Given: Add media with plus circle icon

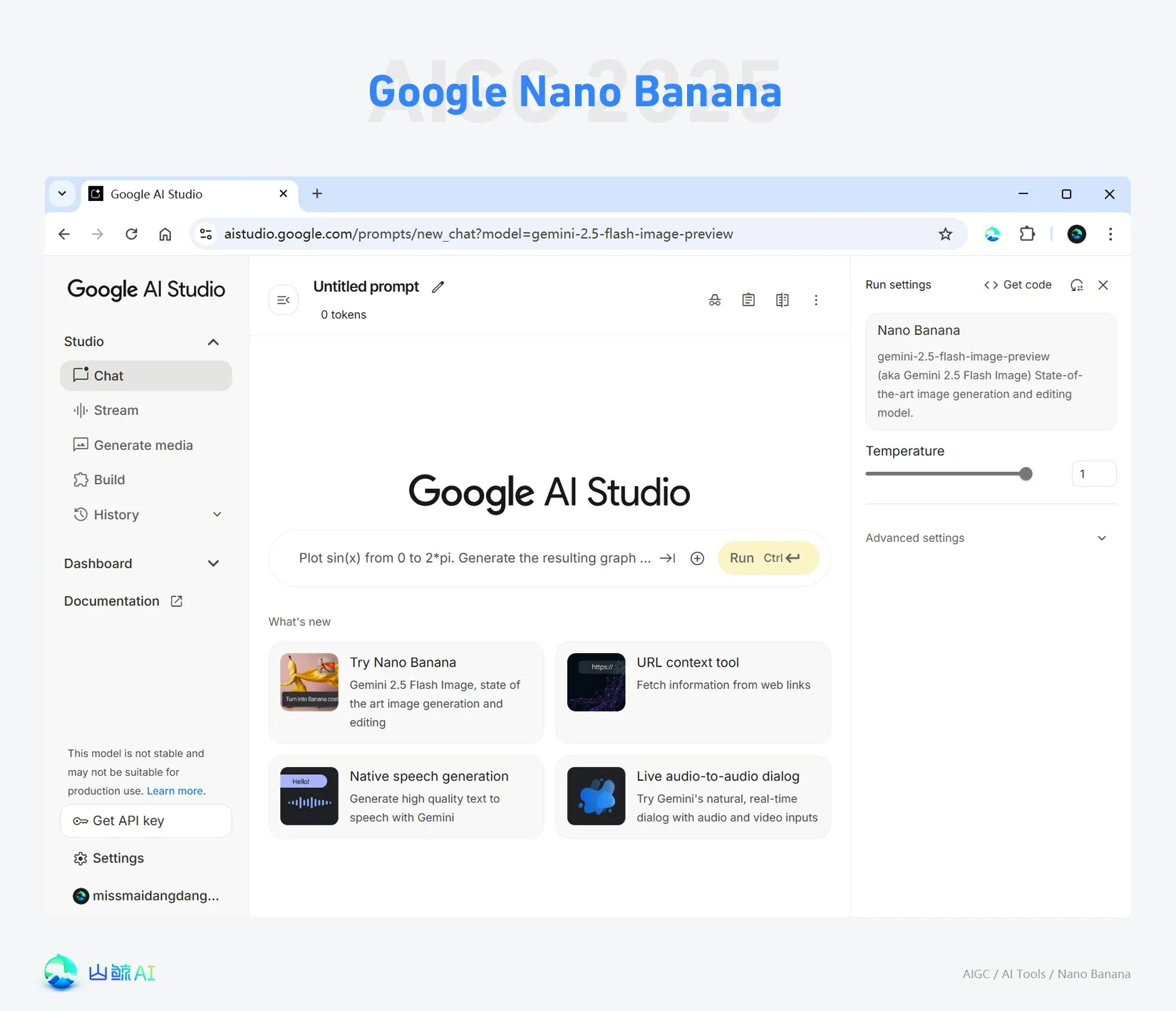Looking at the screenshot, I should [698, 558].
